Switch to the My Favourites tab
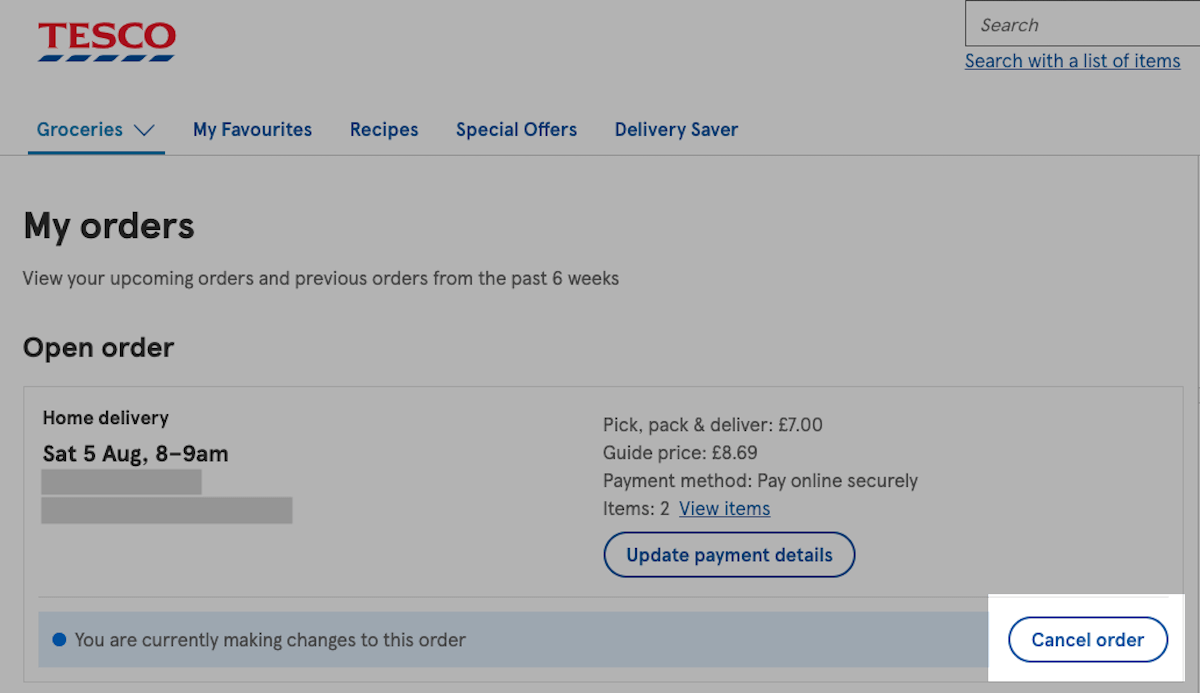The width and height of the screenshot is (1200, 693). pyautogui.click(x=252, y=129)
